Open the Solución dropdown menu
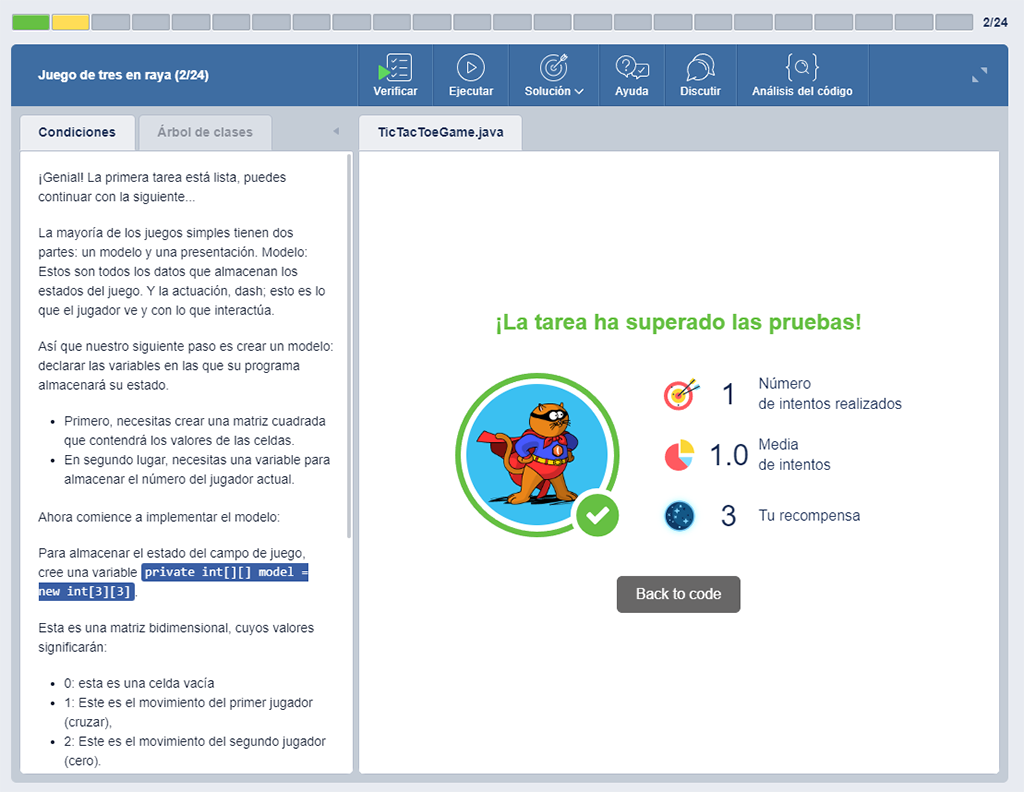Screen dimensions: 1024x792 click(554, 68)
